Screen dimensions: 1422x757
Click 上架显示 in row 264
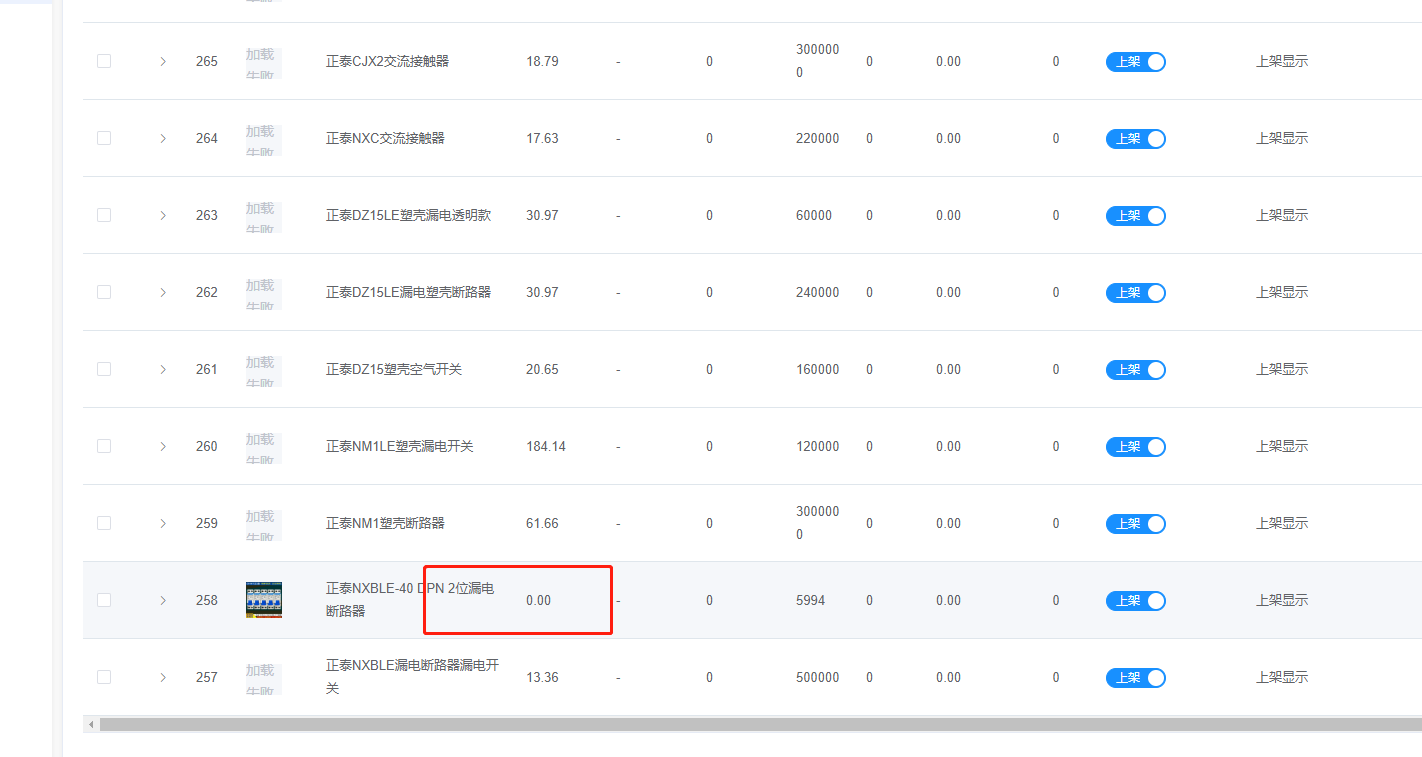1282,138
